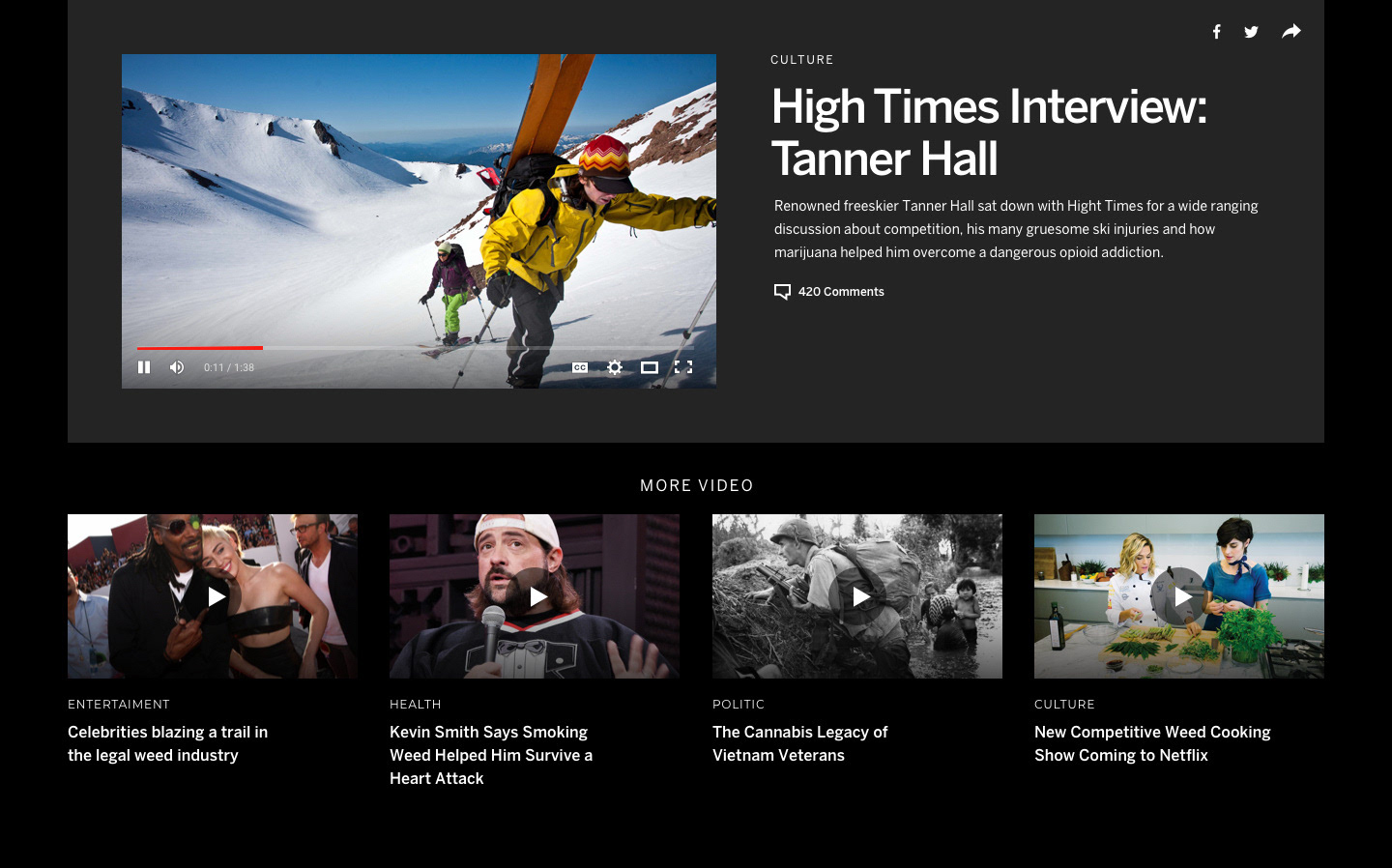Enter fullscreen video mode
1392x868 pixels.
[683, 367]
